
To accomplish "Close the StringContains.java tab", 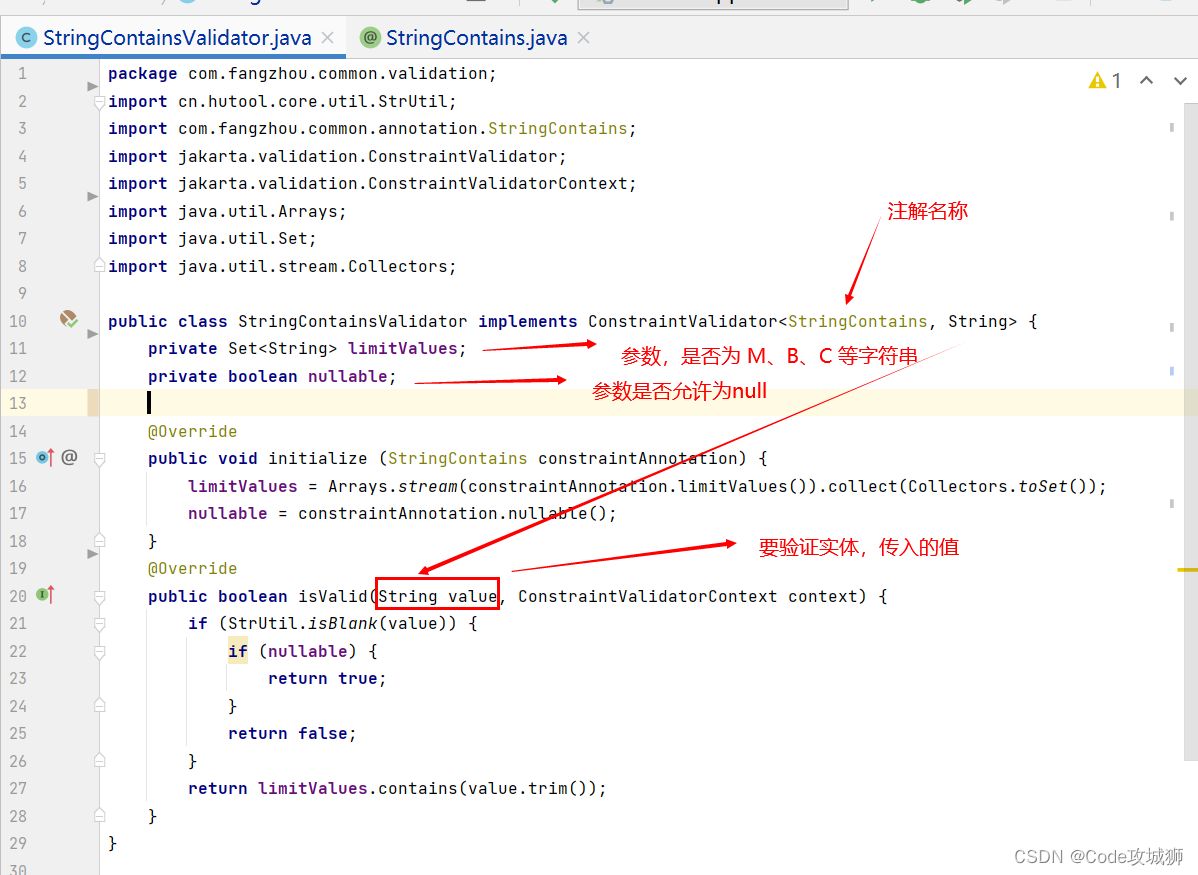I will (x=584, y=37).
